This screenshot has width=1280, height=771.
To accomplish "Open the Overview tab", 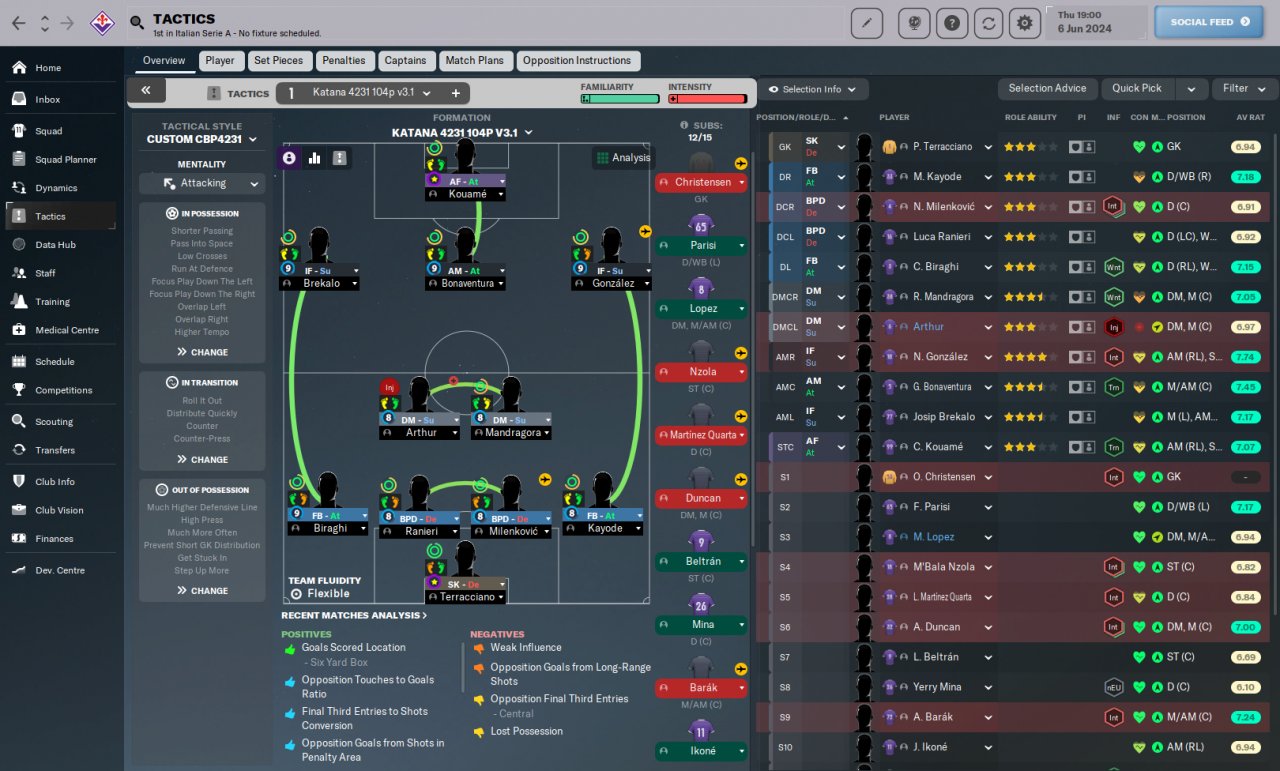I will pos(164,61).
